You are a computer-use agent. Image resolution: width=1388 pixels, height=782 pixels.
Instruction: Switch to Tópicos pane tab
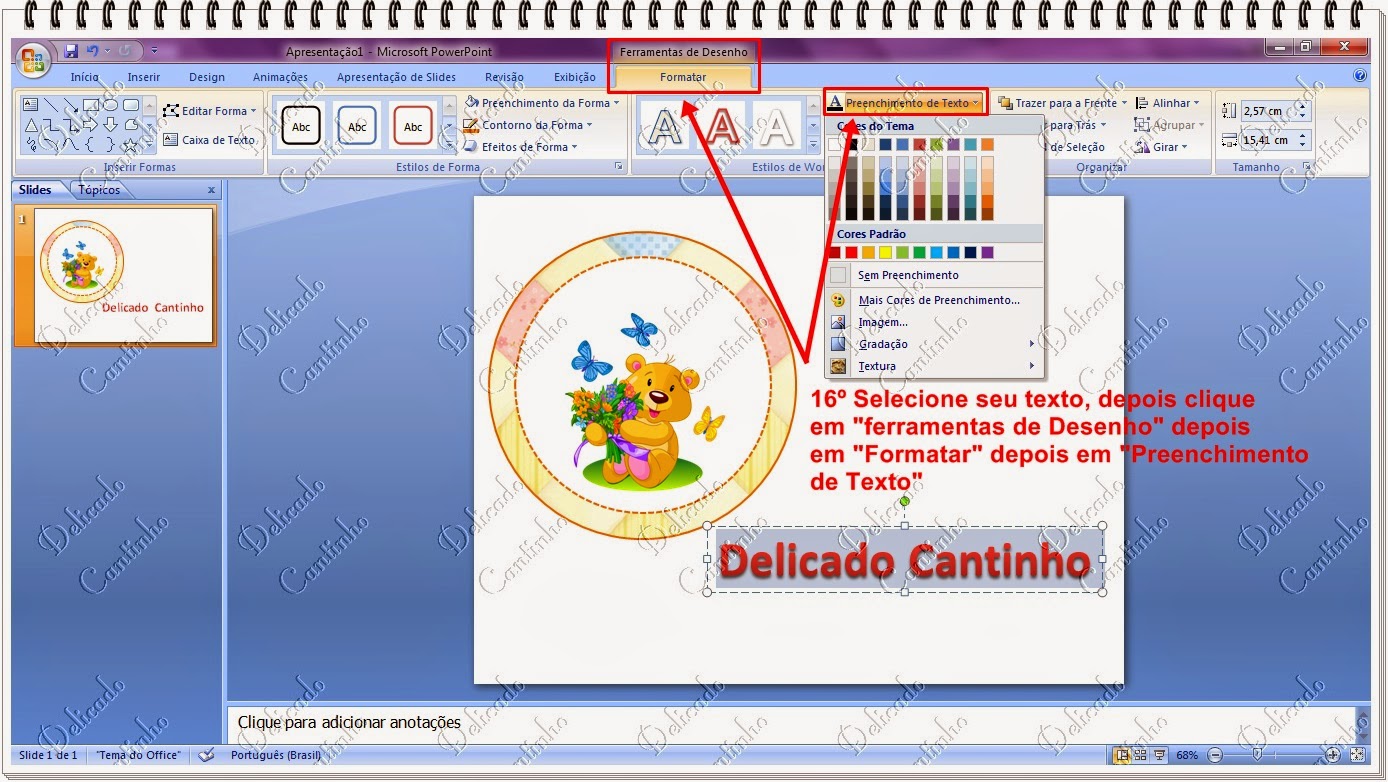click(x=99, y=190)
